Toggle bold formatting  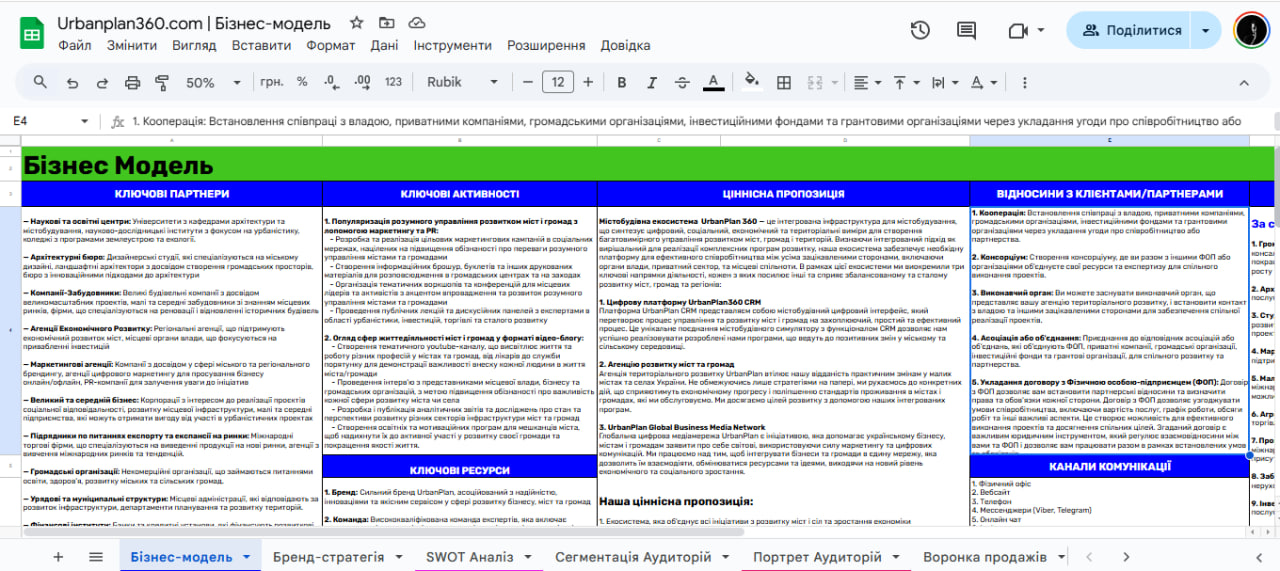(x=622, y=83)
